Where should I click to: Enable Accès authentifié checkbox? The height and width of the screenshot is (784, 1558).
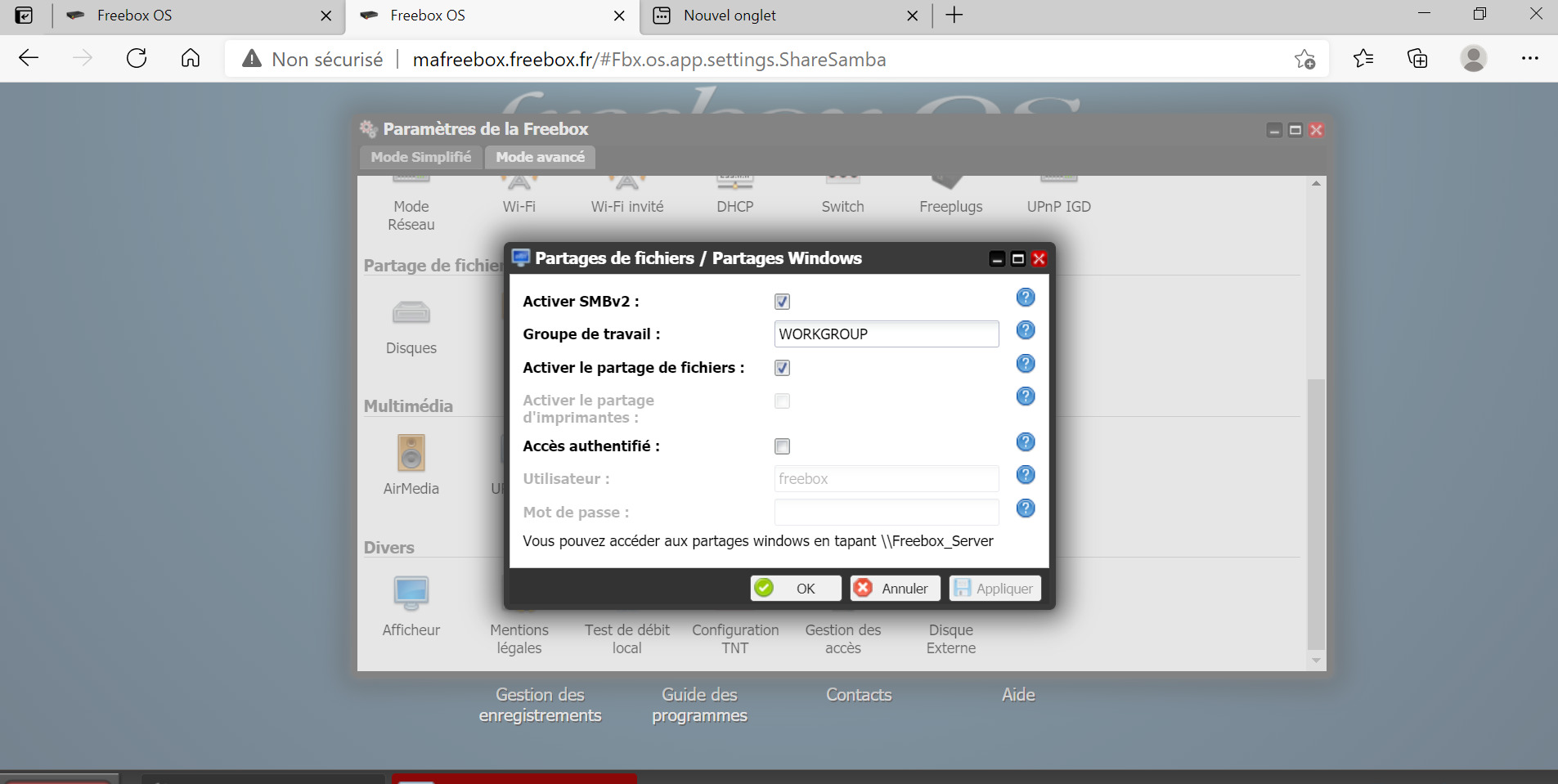pos(782,446)
